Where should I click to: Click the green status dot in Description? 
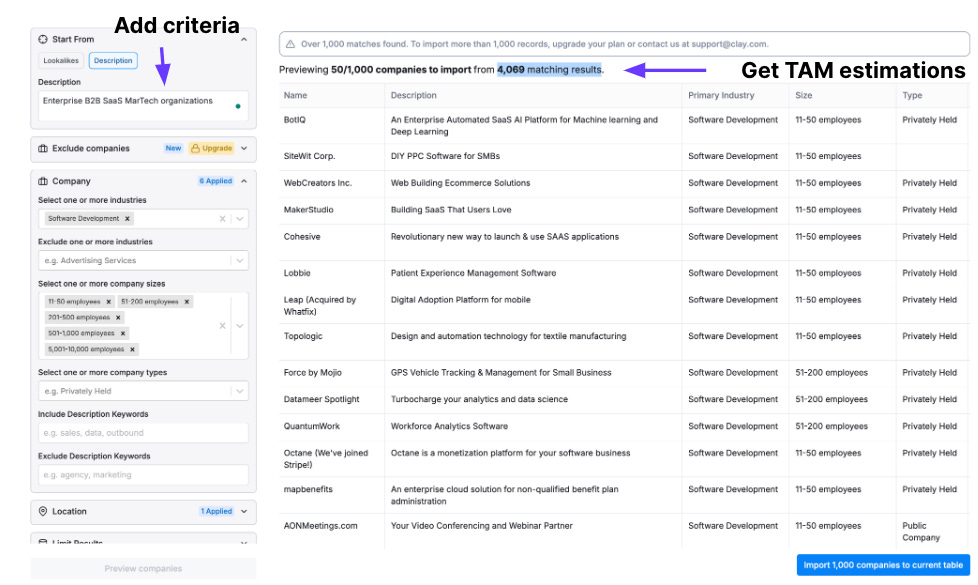tap(238, 107)
